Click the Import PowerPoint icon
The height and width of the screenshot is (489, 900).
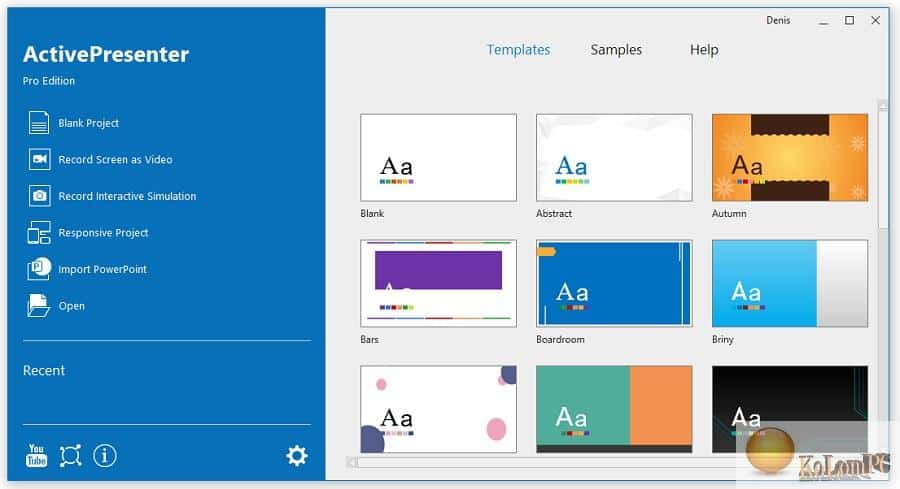pos(39,269)
